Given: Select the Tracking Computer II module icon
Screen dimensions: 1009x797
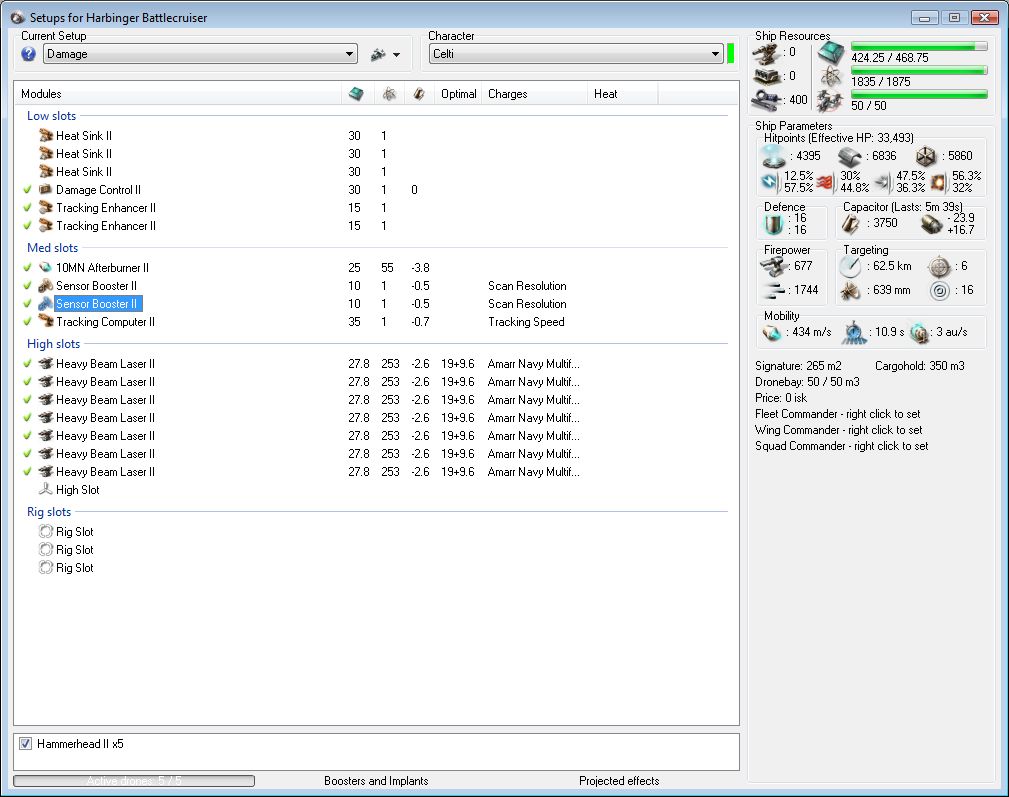Looking at the screenshot, I should point(46,322).
